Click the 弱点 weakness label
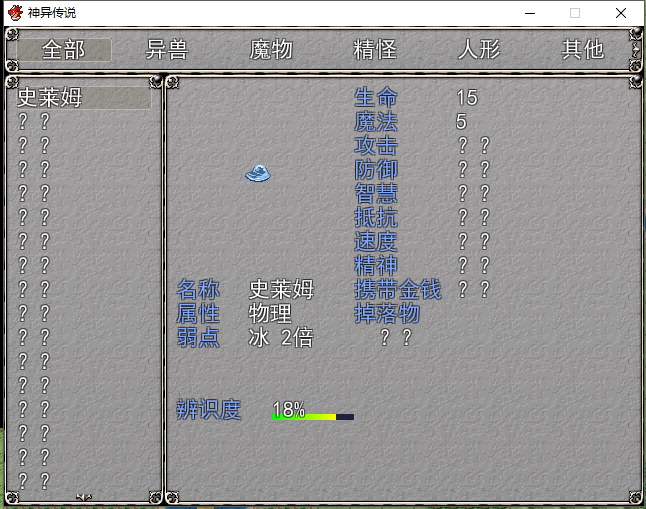Screen dimensions: 646x509 pyautogui.click(x=198, y=338)
